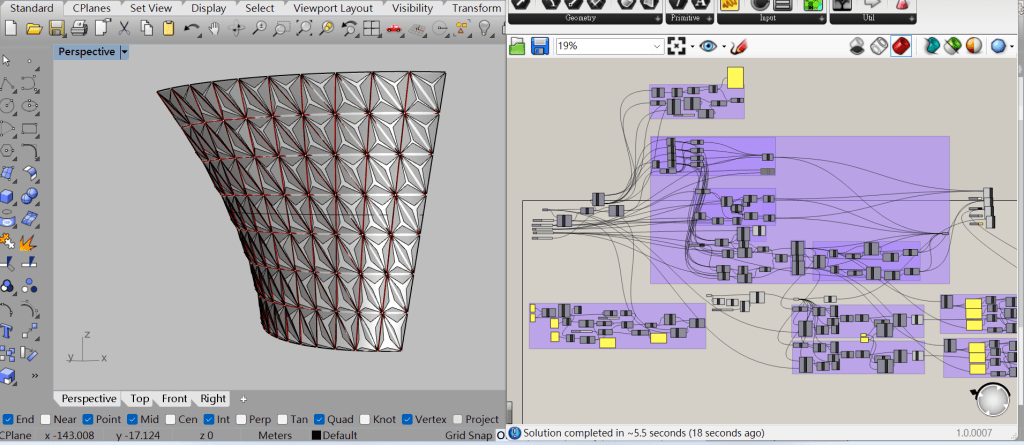This screenshot has height=445, width=1024.
Task: Click the Grasshopper Save blue floppy icon
Action: click(539, 46)
